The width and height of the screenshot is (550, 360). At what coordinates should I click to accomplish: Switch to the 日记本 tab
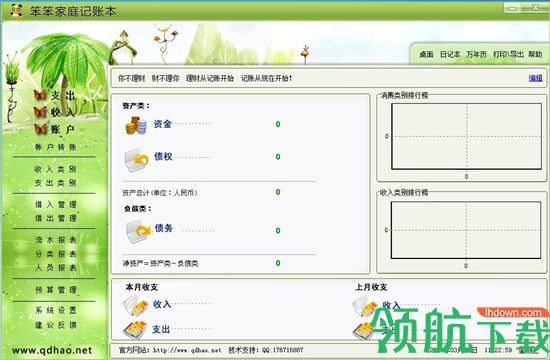click(450, 54)
